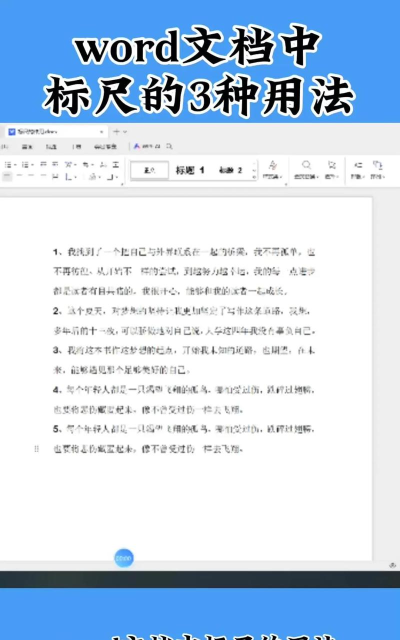
Task: Open the 排版 layout dropdown
Action: tap(358, 170)
